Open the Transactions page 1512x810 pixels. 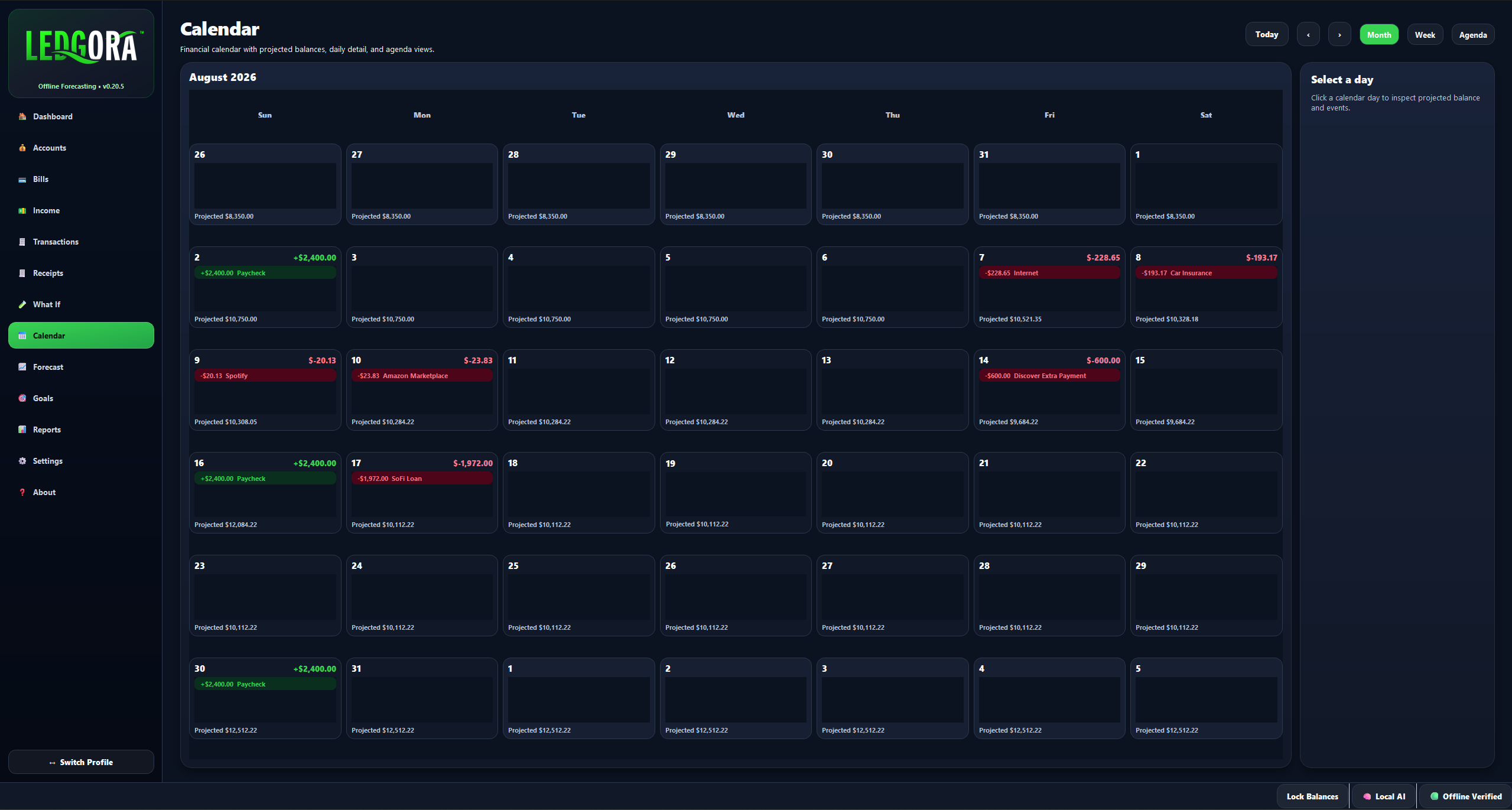(82, 242)
